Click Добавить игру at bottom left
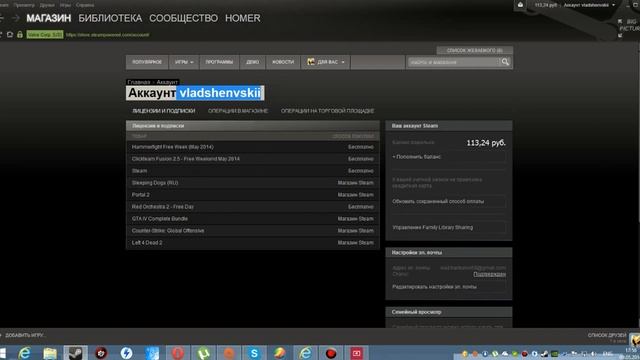640x360 pixels. click(x=24, y=335)
